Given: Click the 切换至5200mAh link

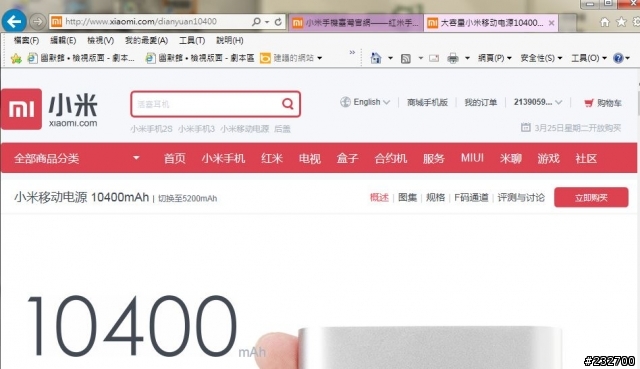Looking at the screenshot, I should point(187,198).
